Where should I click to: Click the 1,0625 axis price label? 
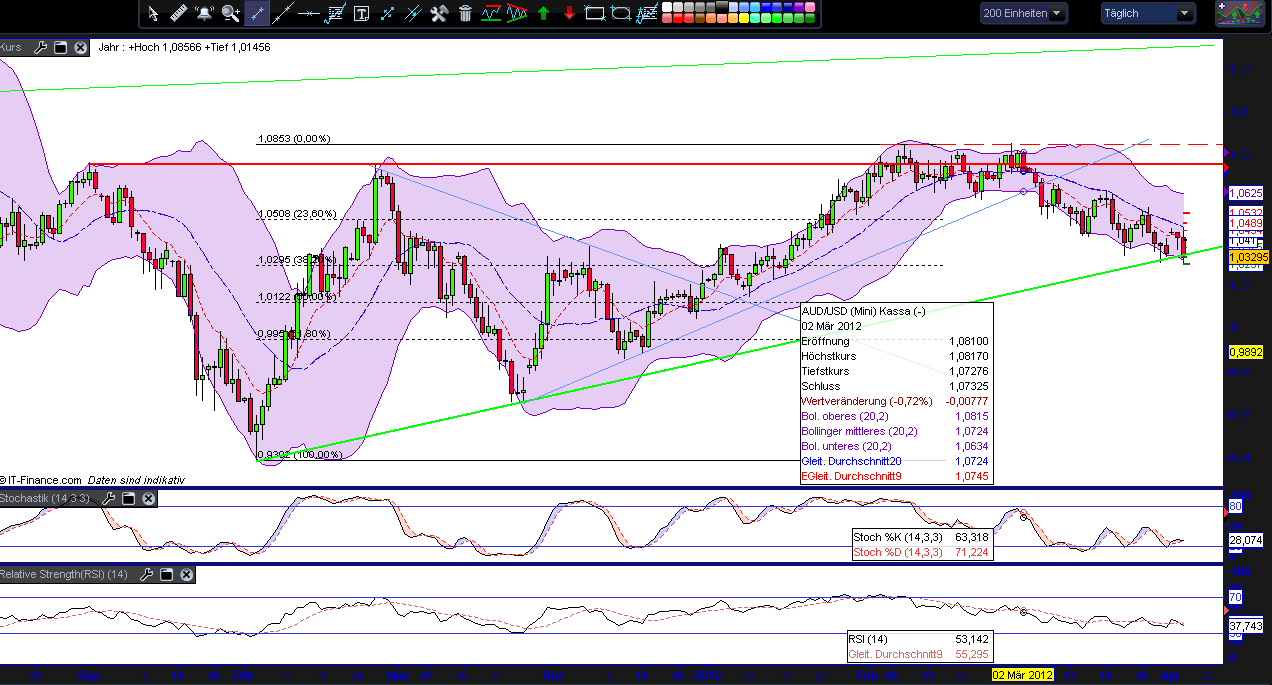(1246, 193)
